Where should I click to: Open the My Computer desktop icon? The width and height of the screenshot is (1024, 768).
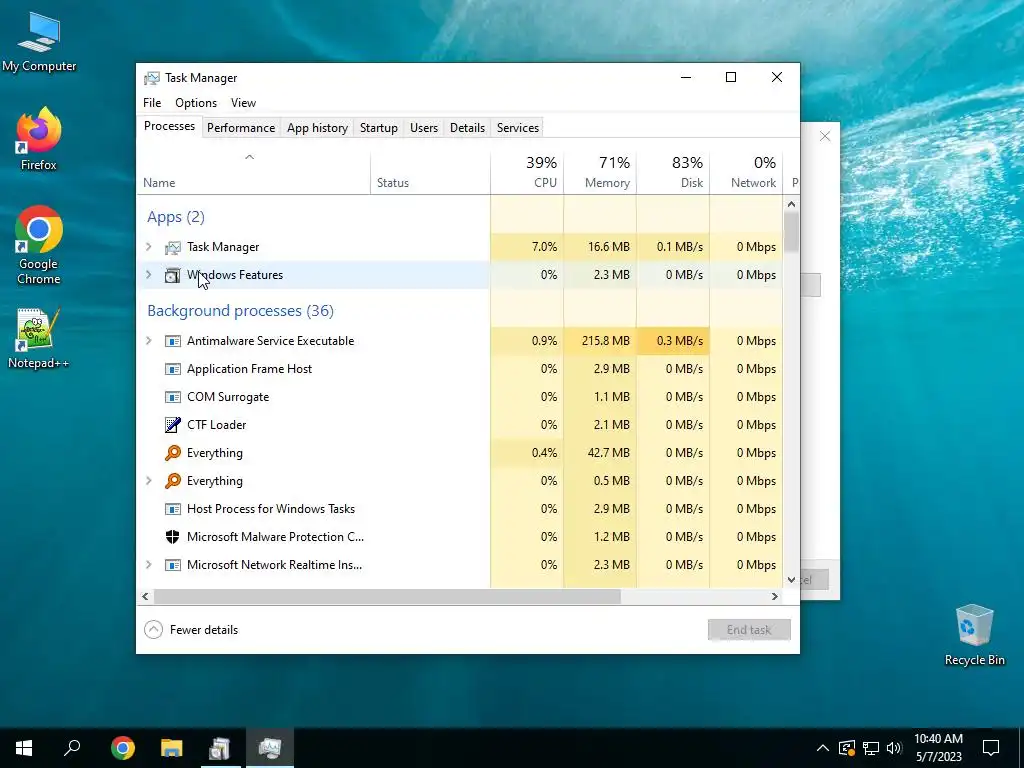(x=39, y=42)
